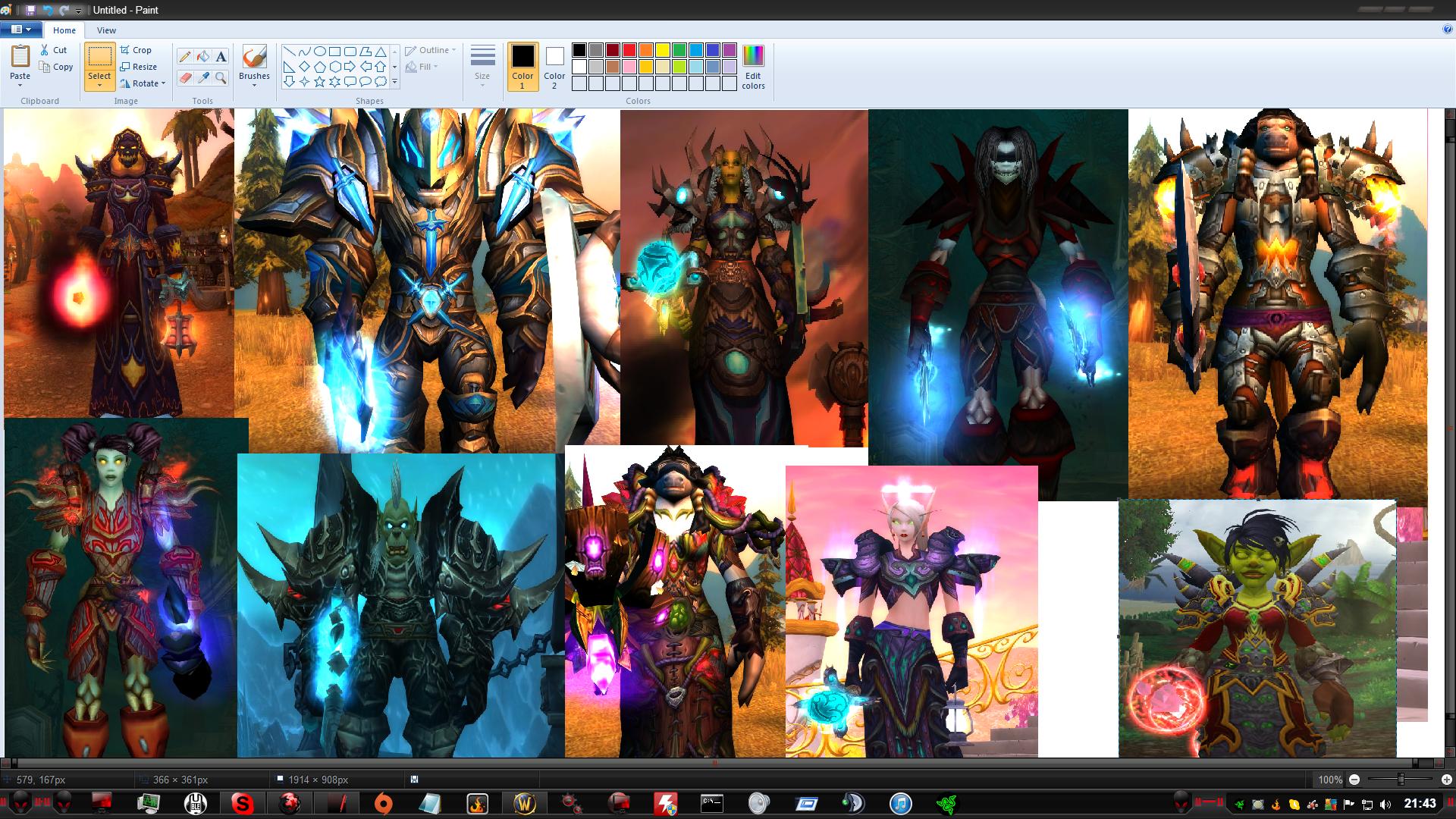This screenshot has height=819, width=1456.
Task: Click the zoom slider thumb
Action: [x=1401, y=780]
